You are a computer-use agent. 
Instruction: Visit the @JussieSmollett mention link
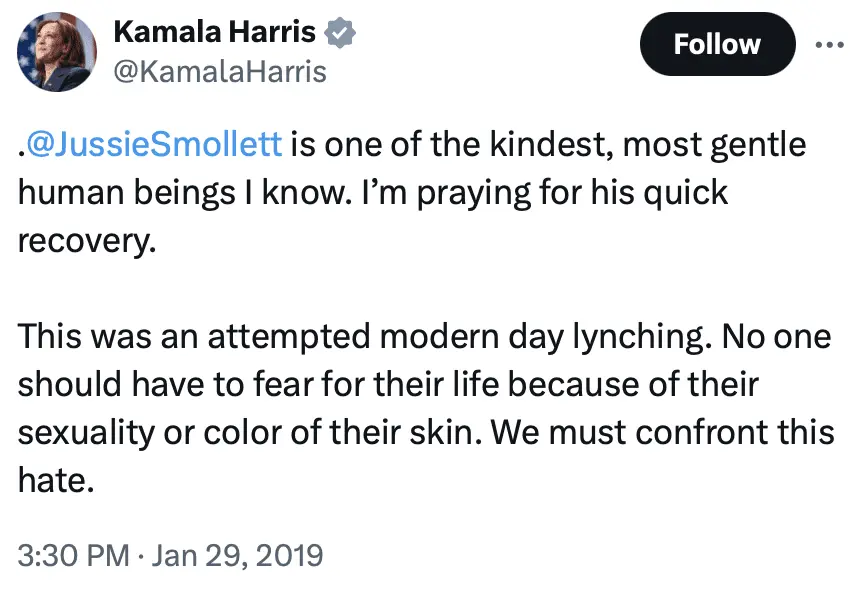(x=153, y=144)
